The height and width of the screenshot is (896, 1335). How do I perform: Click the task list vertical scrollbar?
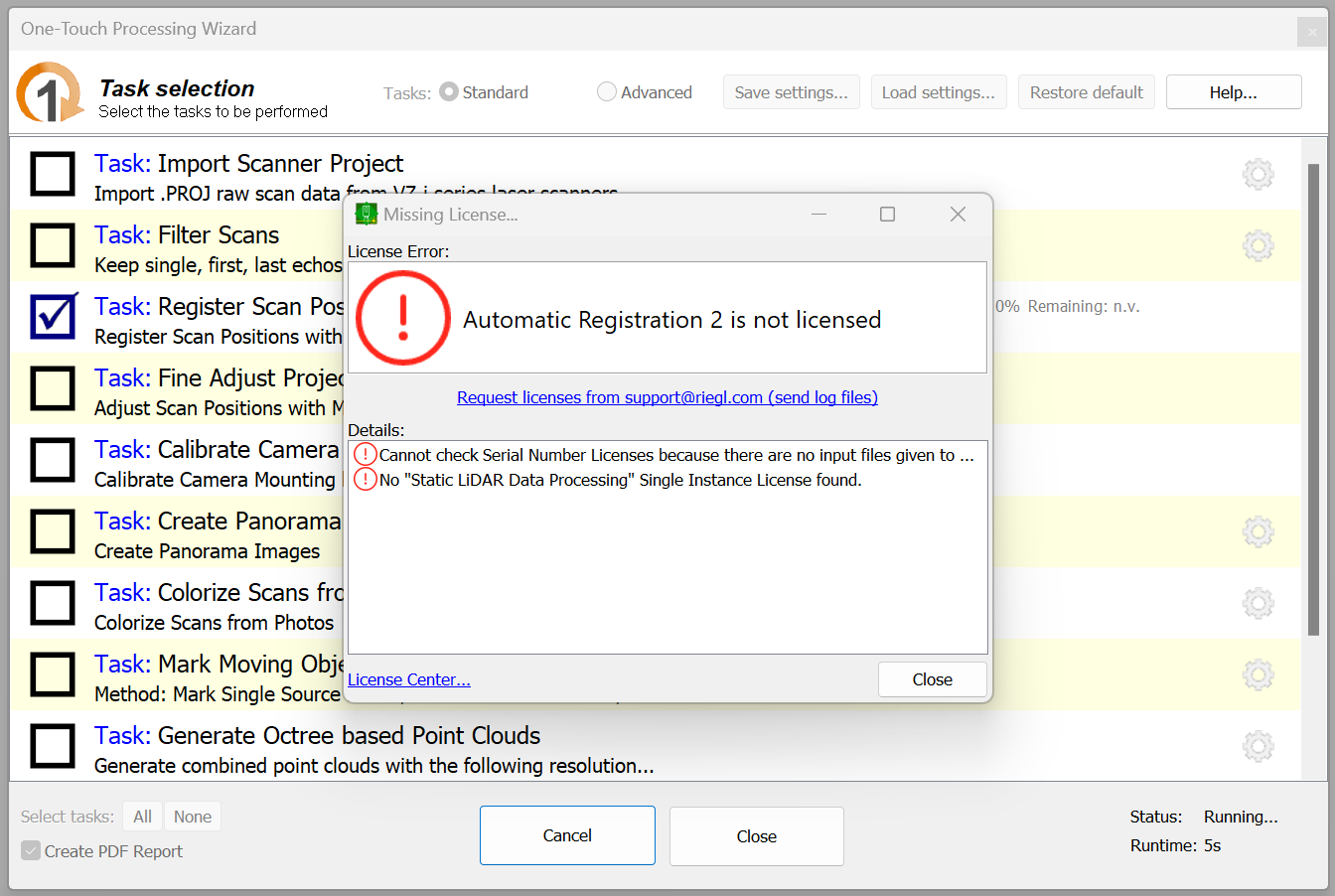1313,397
